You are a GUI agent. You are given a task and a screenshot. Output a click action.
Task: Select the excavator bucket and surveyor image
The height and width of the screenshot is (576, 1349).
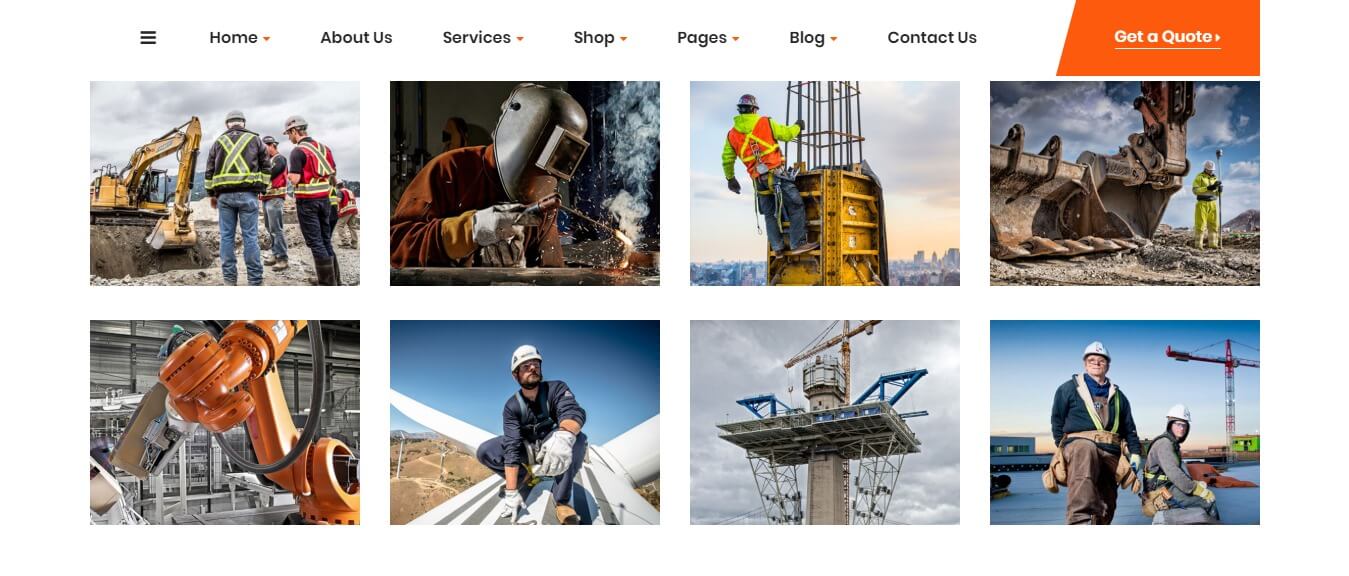pos(1125,184)
